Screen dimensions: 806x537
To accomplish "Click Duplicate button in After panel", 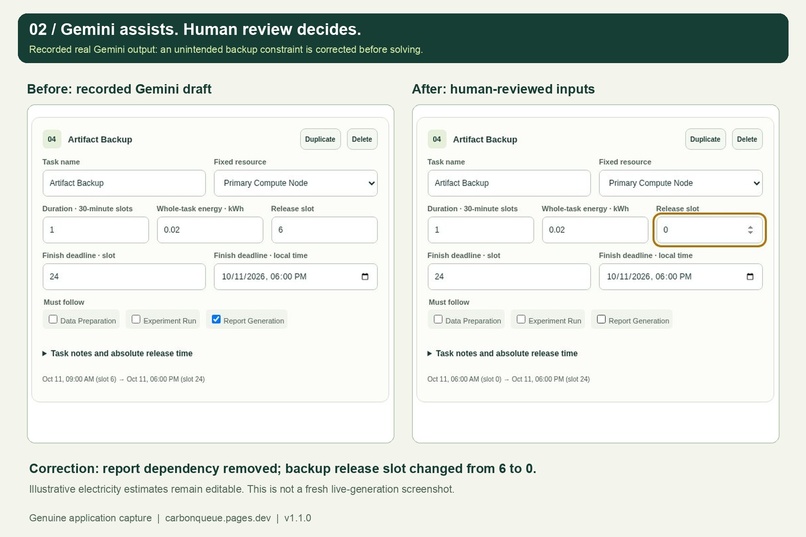I will click(705, 139).
